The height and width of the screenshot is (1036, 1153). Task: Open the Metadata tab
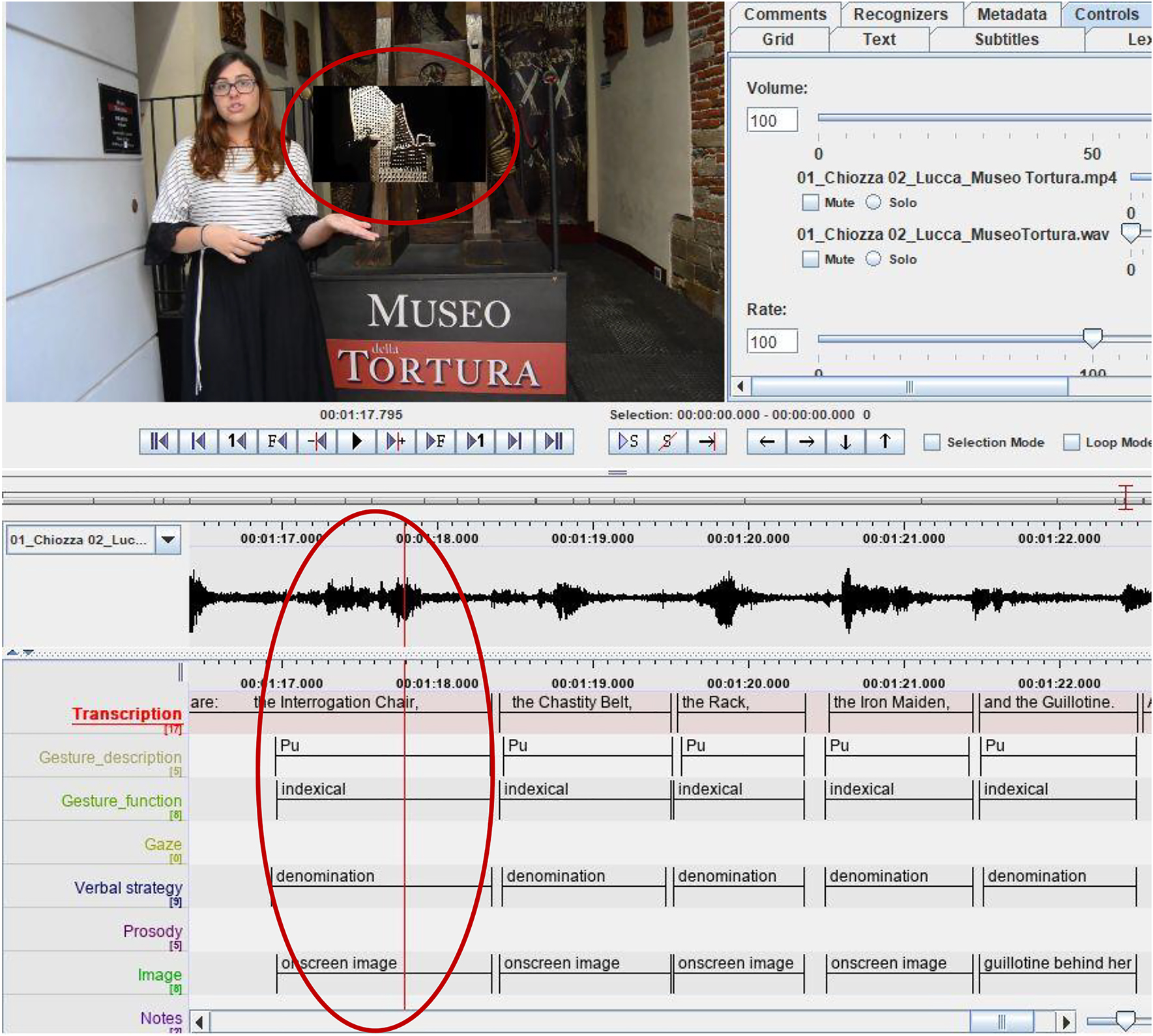1011,14
